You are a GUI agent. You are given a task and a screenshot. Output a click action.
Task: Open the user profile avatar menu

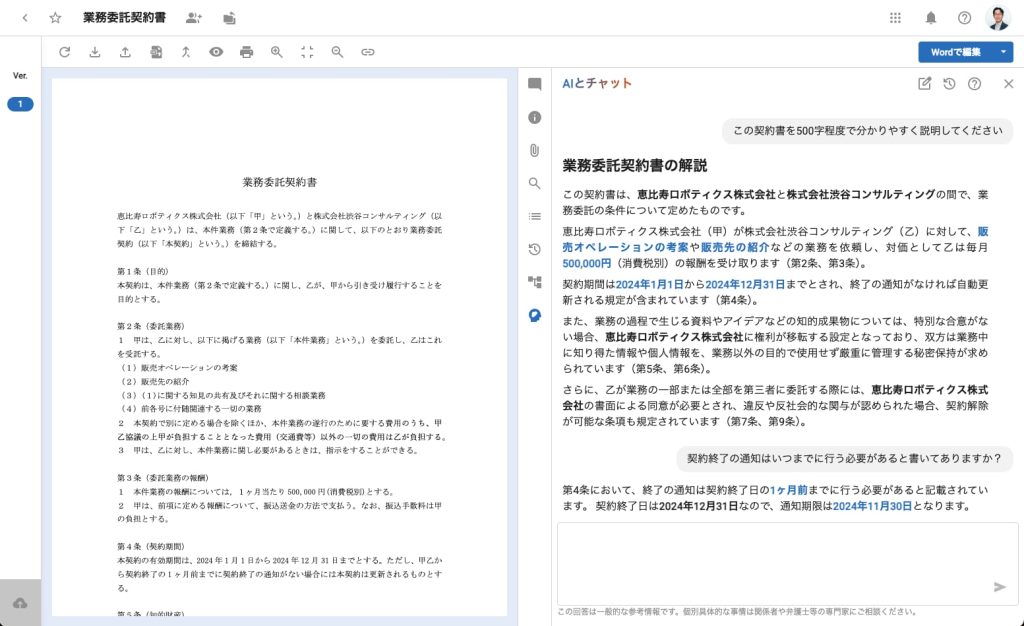pyautogui.click(x=998, y=18)
